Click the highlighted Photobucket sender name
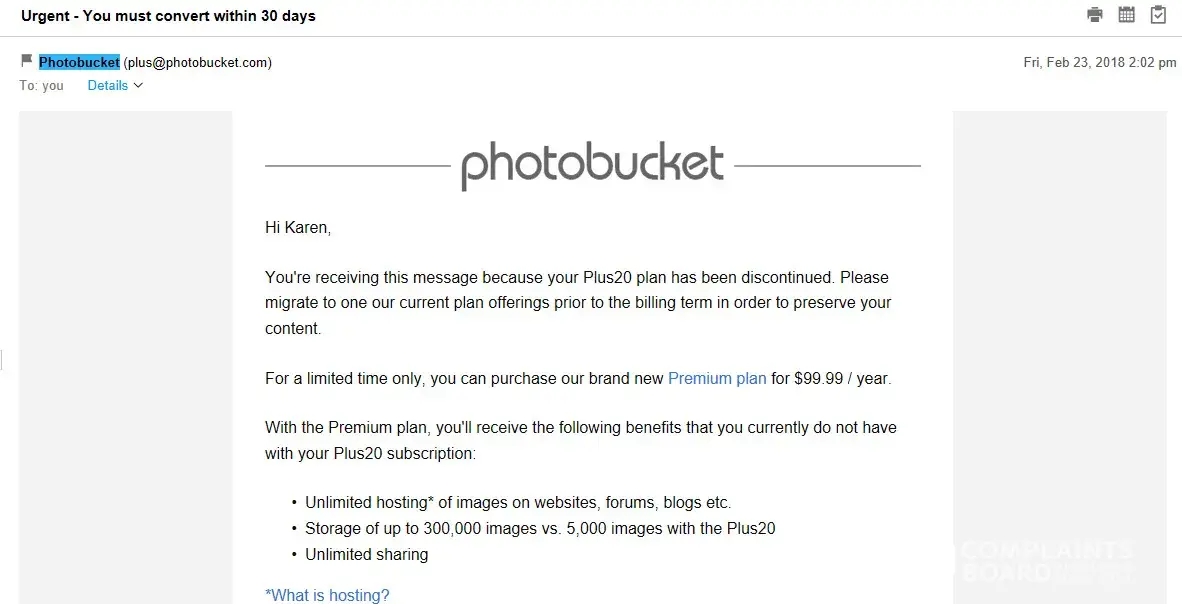Viewport: 1182px width, 604px height. tap(79, 62)
